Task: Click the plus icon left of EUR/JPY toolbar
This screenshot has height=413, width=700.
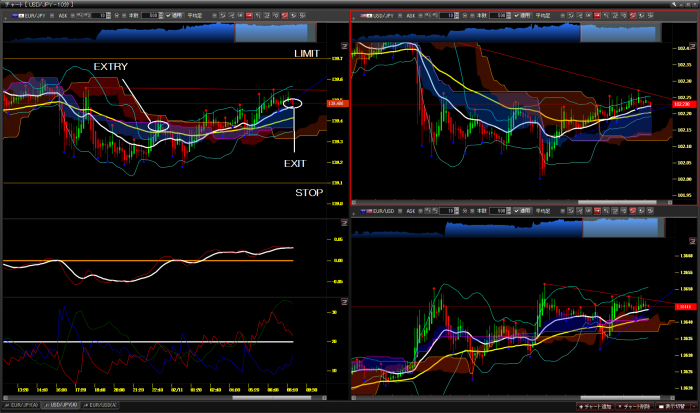Action: 5,18
